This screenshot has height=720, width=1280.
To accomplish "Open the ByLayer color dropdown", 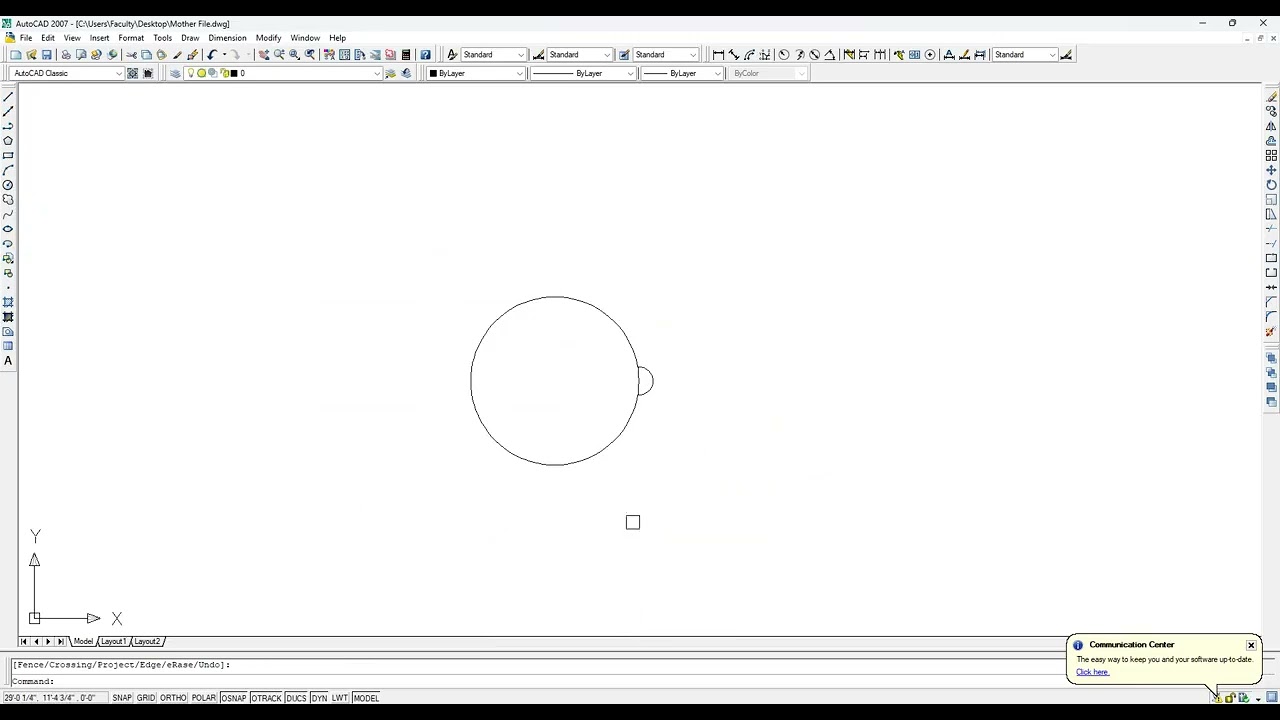I will [476, 73].
